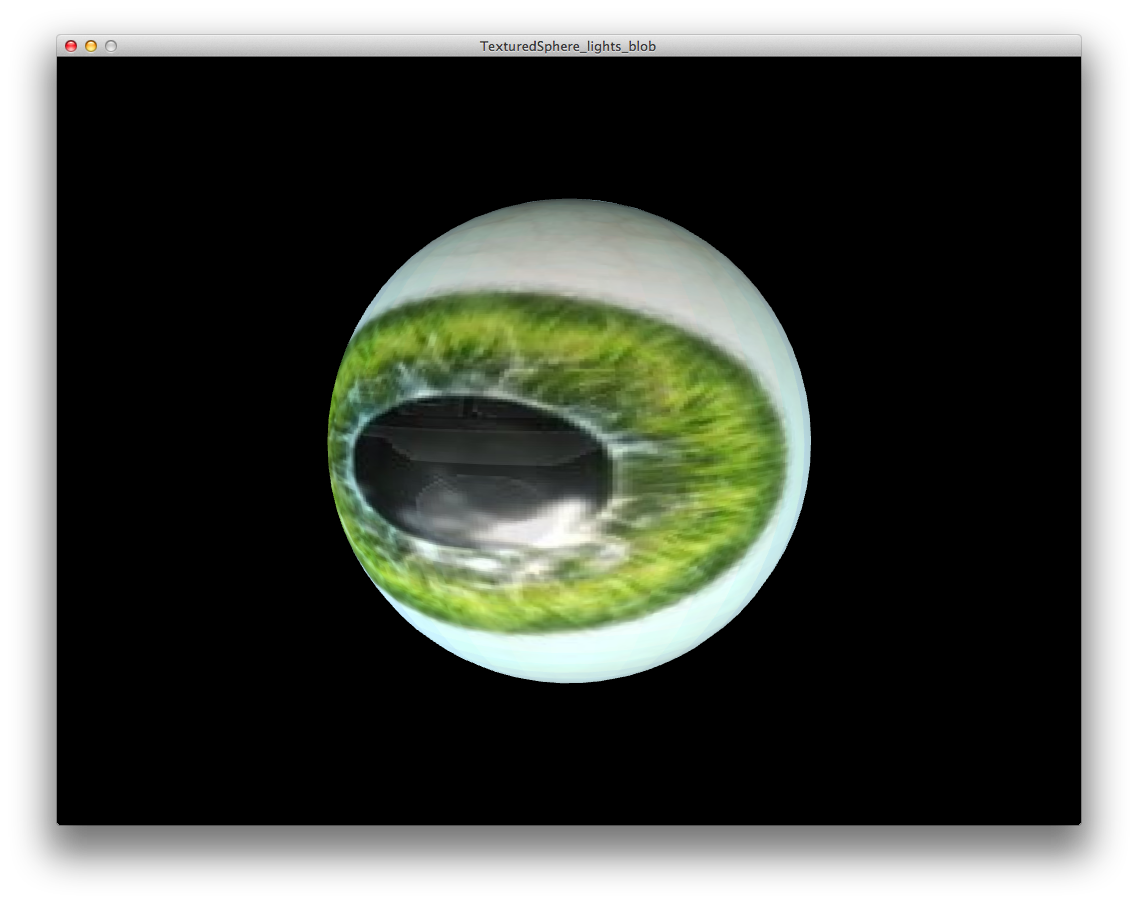Click the dark pupil of the eyeball

pyautogui.click(x=483, y=472)
